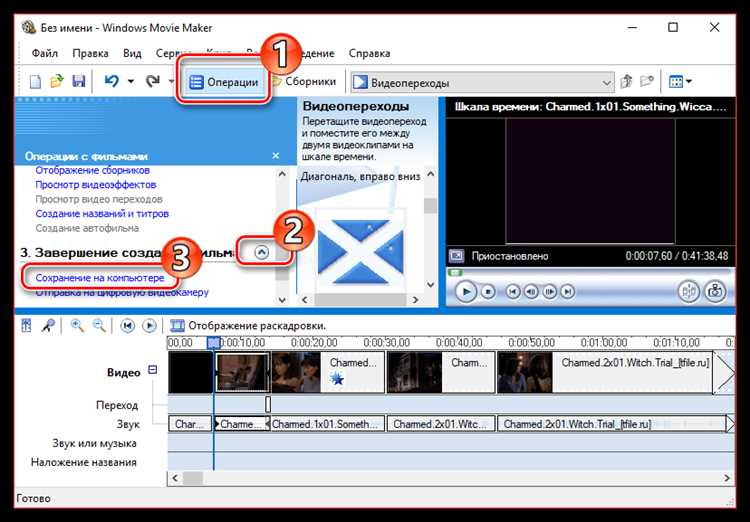
Task: Select the black first video clip on timeline
Action: tap(190, 373)
